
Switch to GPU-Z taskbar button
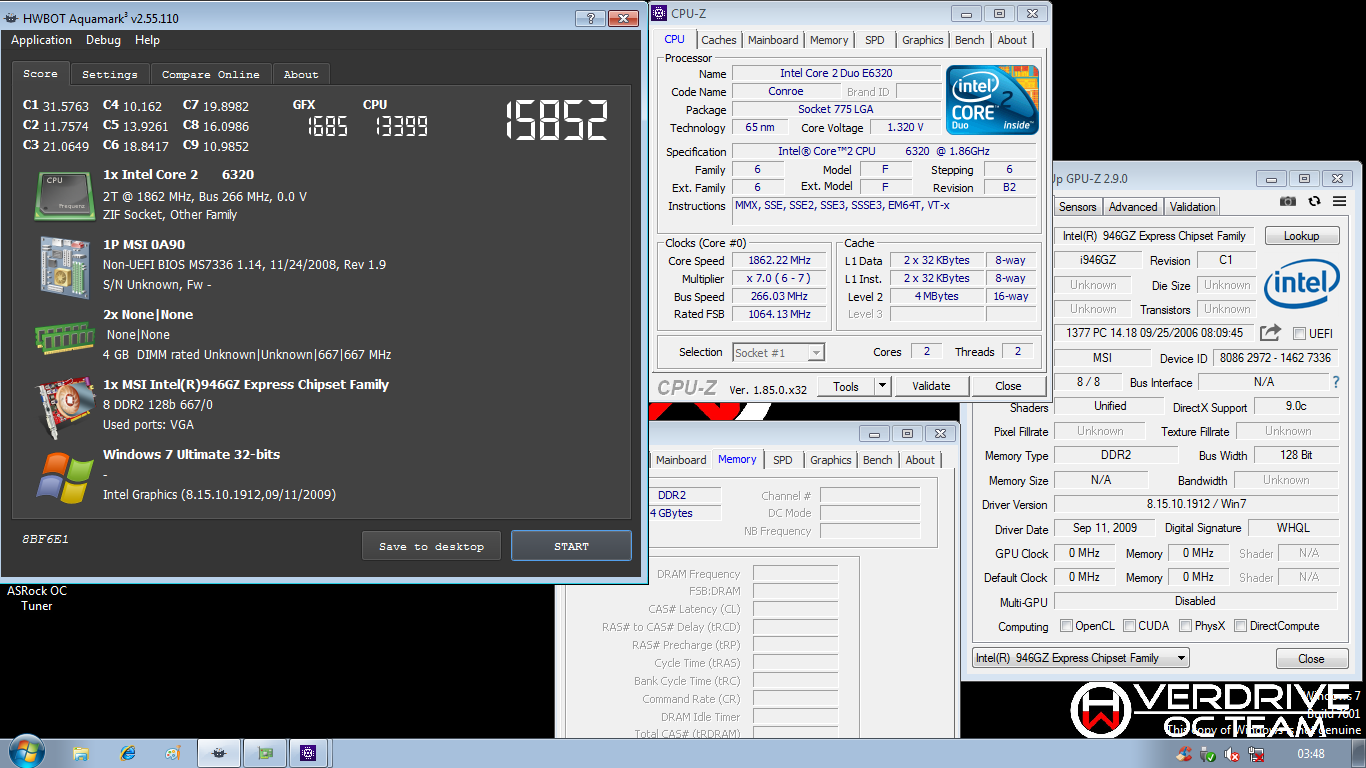[265, 753]
